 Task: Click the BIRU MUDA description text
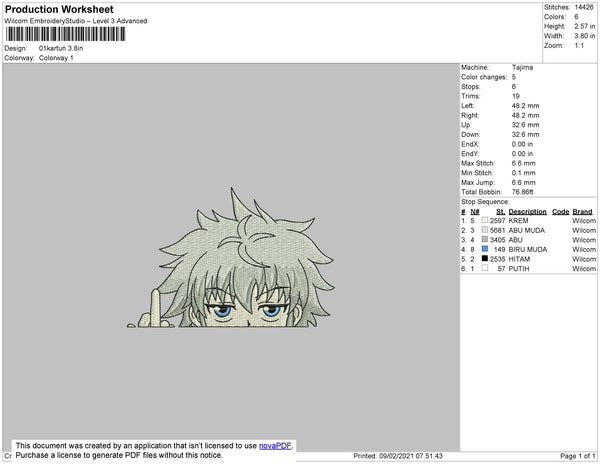528,249
